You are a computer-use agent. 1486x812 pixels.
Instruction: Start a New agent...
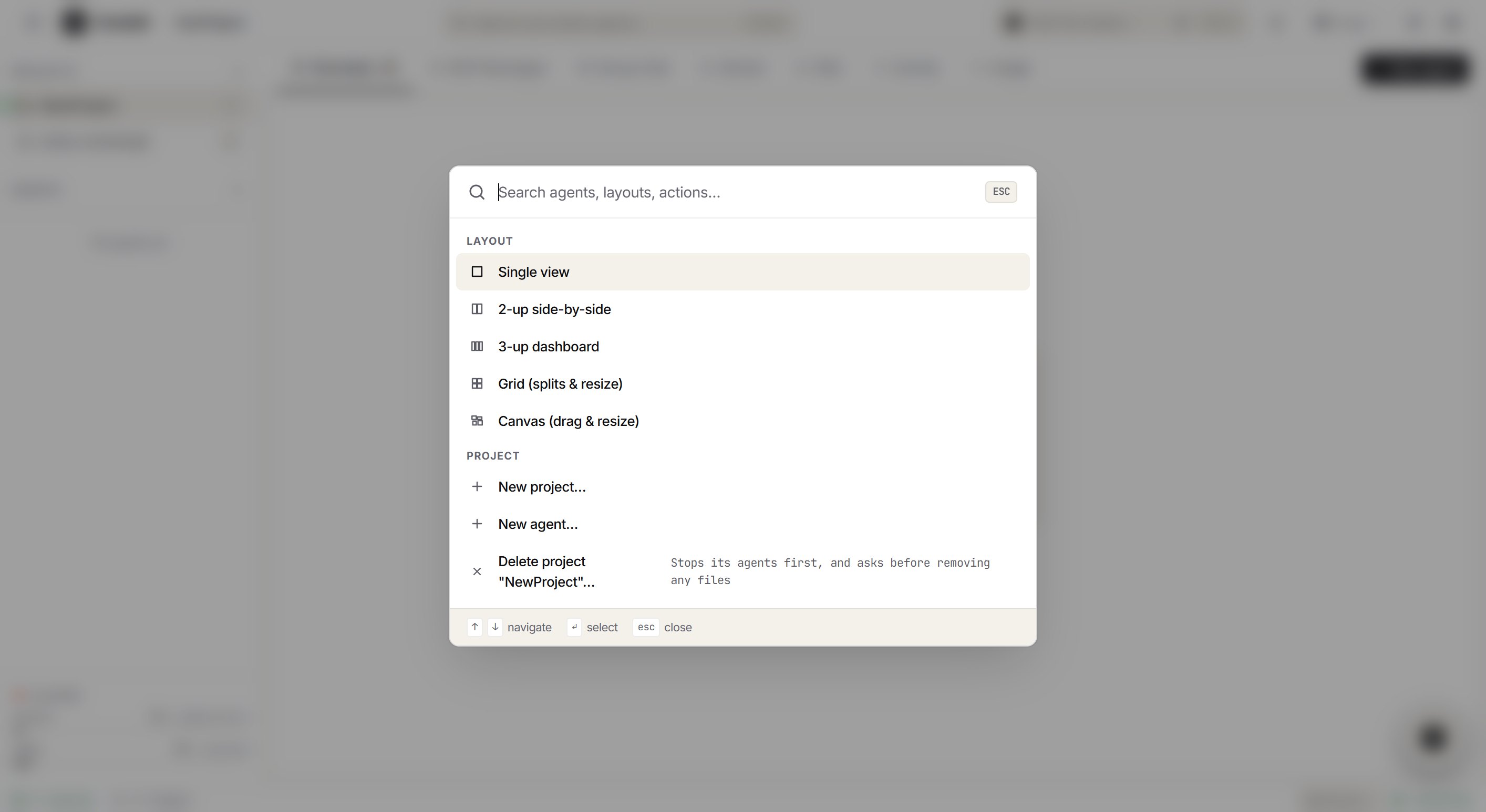(742, 524)
